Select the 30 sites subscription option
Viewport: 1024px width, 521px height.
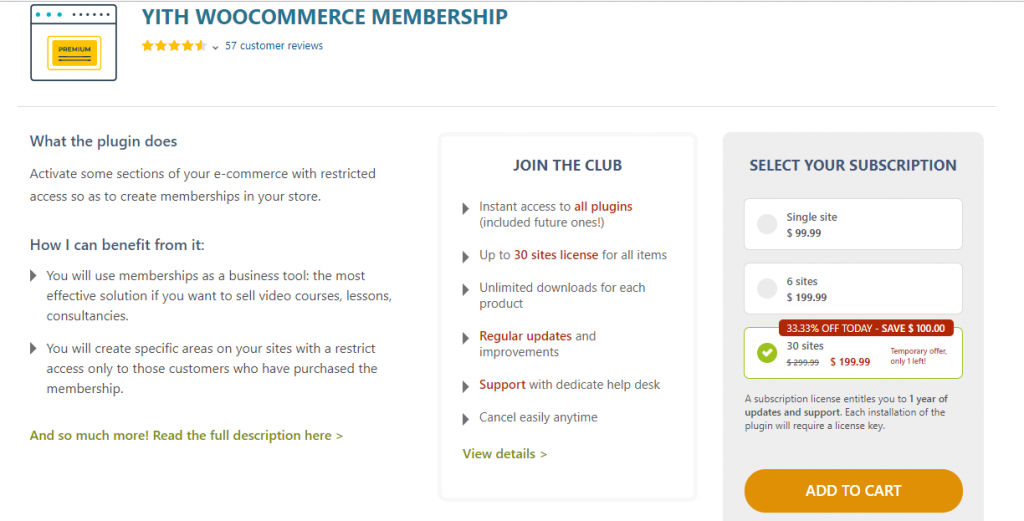pos(853,353)
